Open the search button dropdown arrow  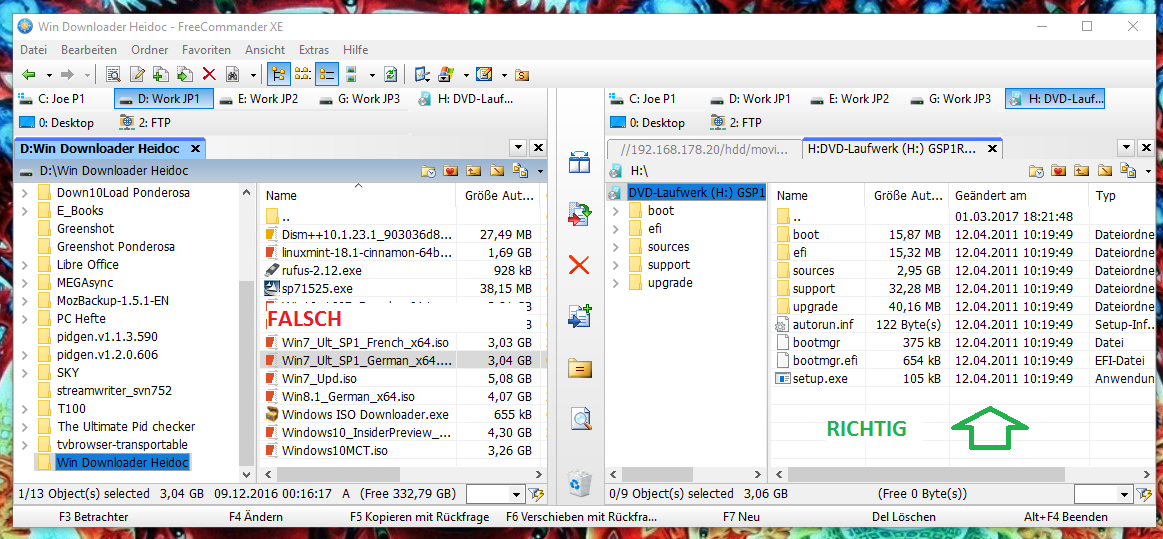click(x=254, y=75)
